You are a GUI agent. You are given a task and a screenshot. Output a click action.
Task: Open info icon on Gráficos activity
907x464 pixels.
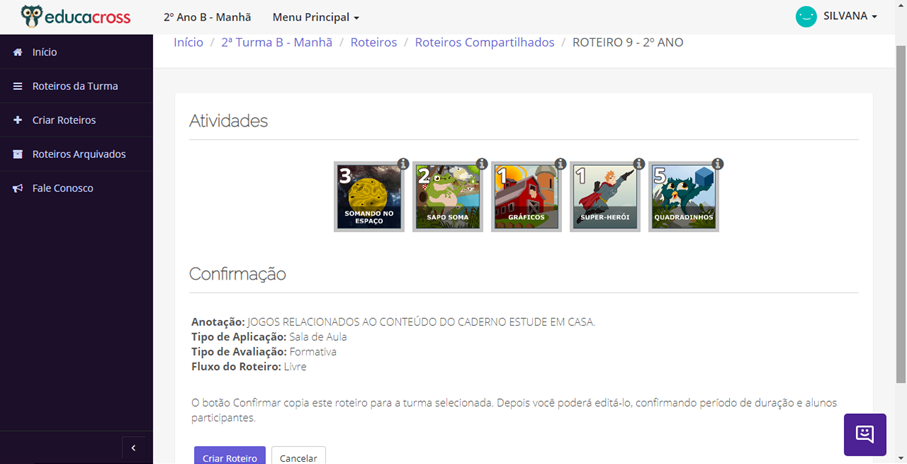[561, 164]
